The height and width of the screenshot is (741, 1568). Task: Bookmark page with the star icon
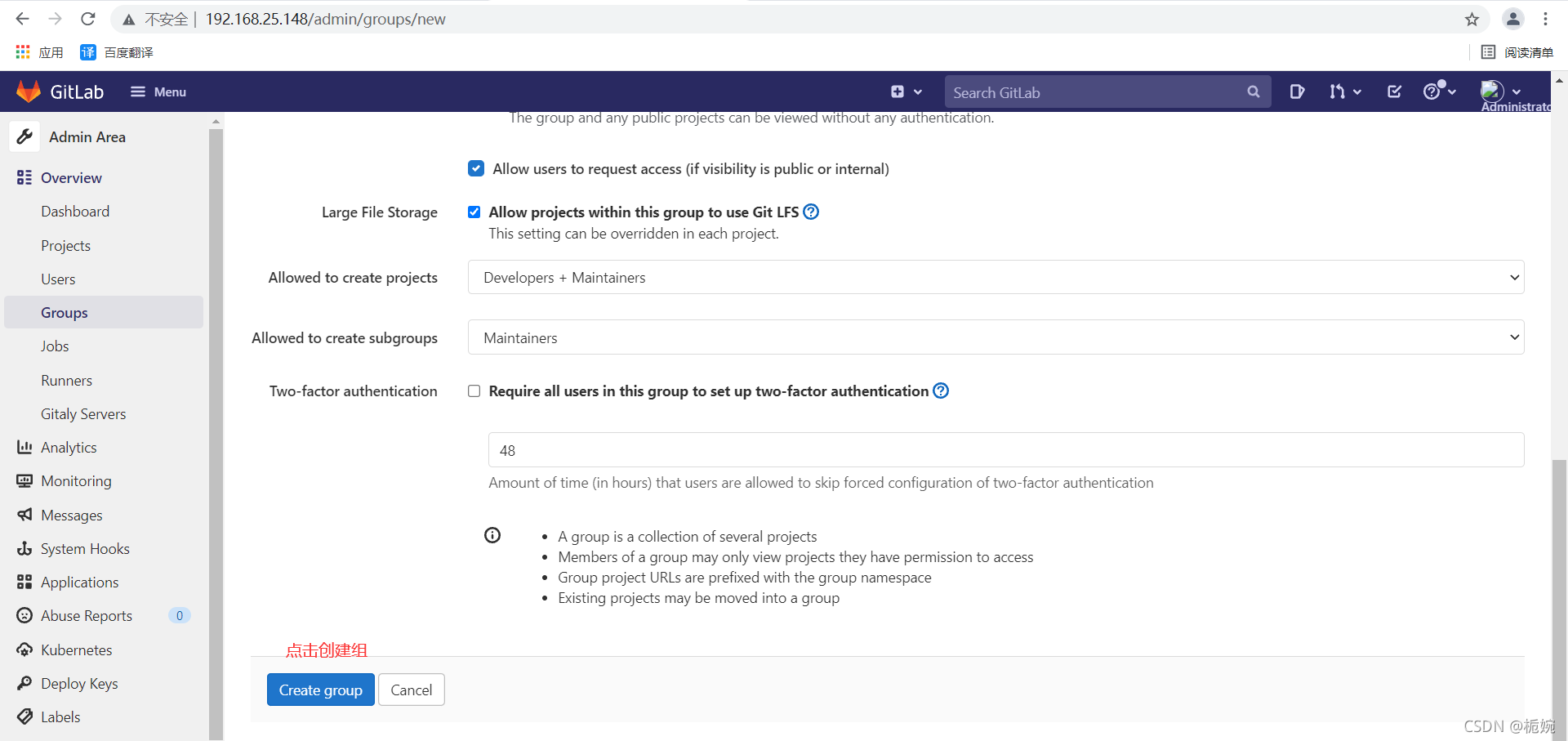click(1472, 19)
